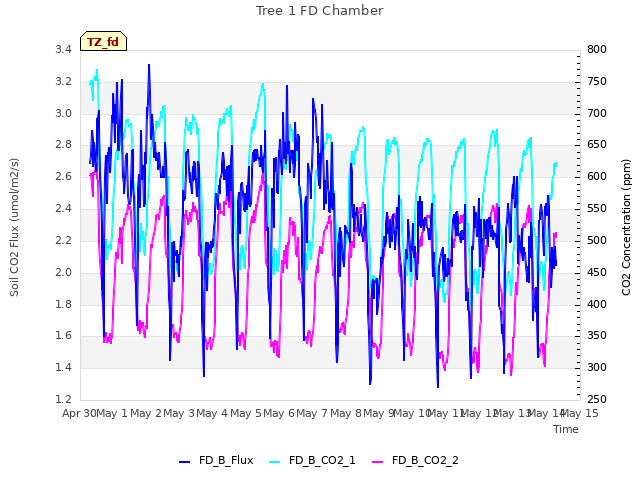Click the 550 right axis value
The width and height of the screenshot is (640, 480).
tap(597, 208)
